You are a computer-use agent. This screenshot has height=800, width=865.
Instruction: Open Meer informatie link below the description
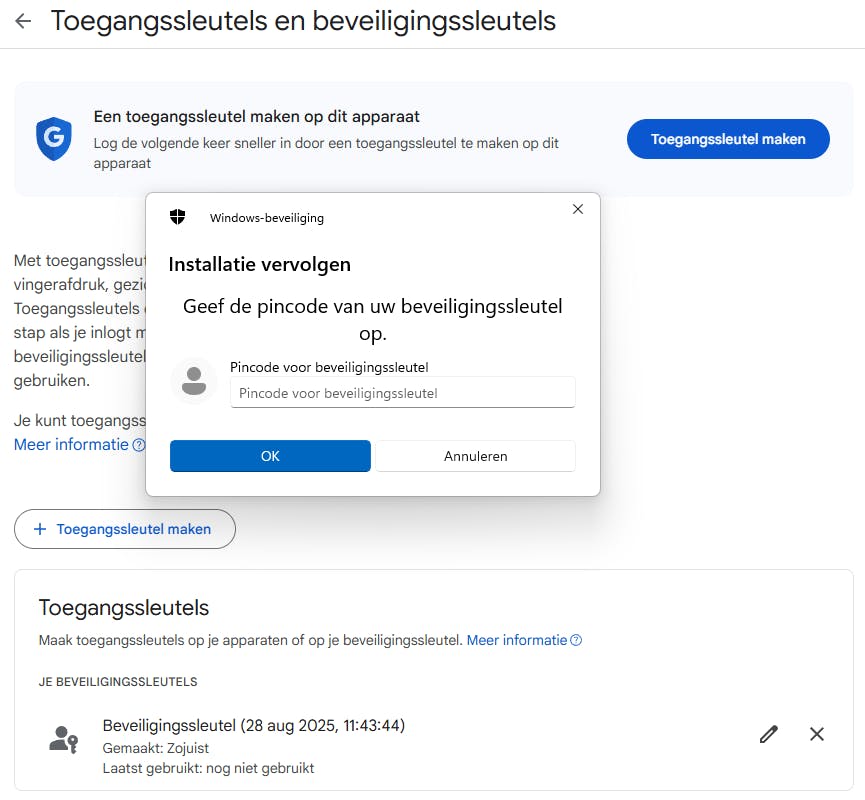(71, 444)
